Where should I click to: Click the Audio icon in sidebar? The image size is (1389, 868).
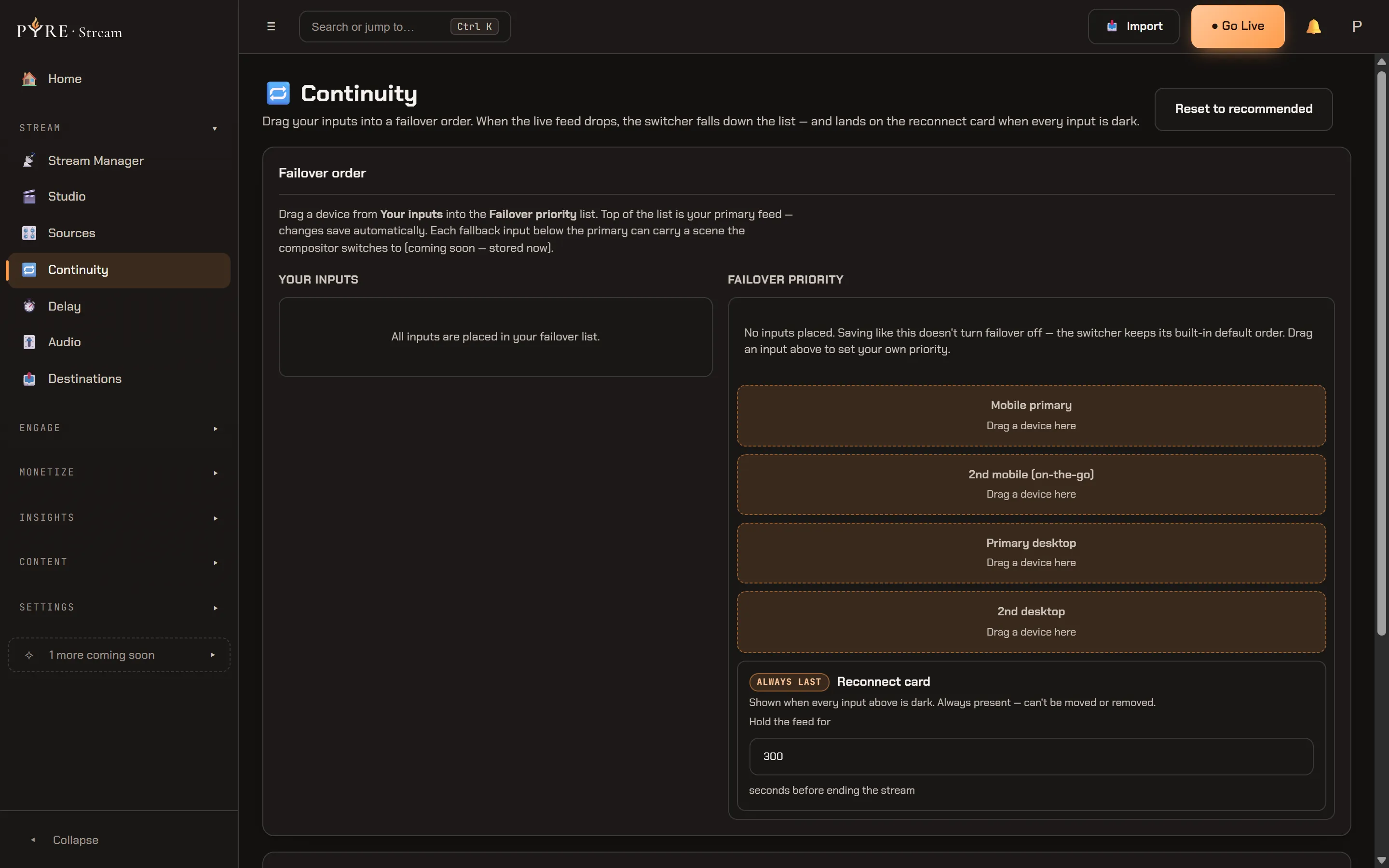(x=29, y=342)
